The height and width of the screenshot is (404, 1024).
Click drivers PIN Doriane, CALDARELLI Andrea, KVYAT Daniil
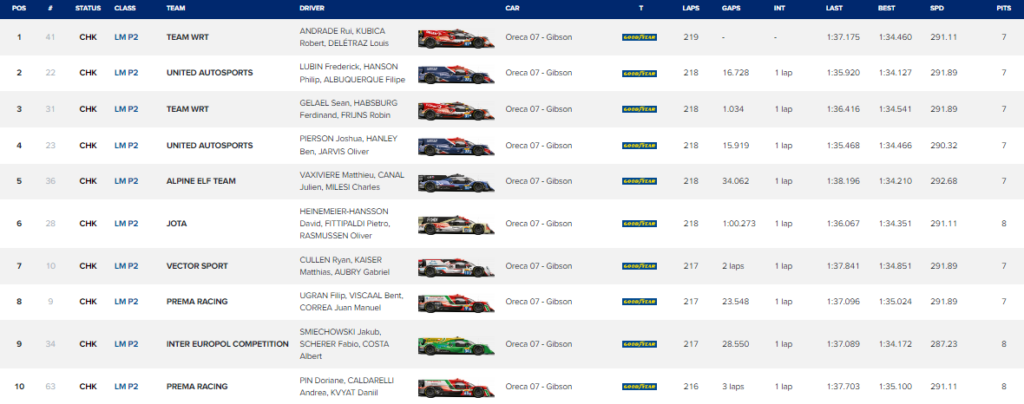click(x=347, y=386)
